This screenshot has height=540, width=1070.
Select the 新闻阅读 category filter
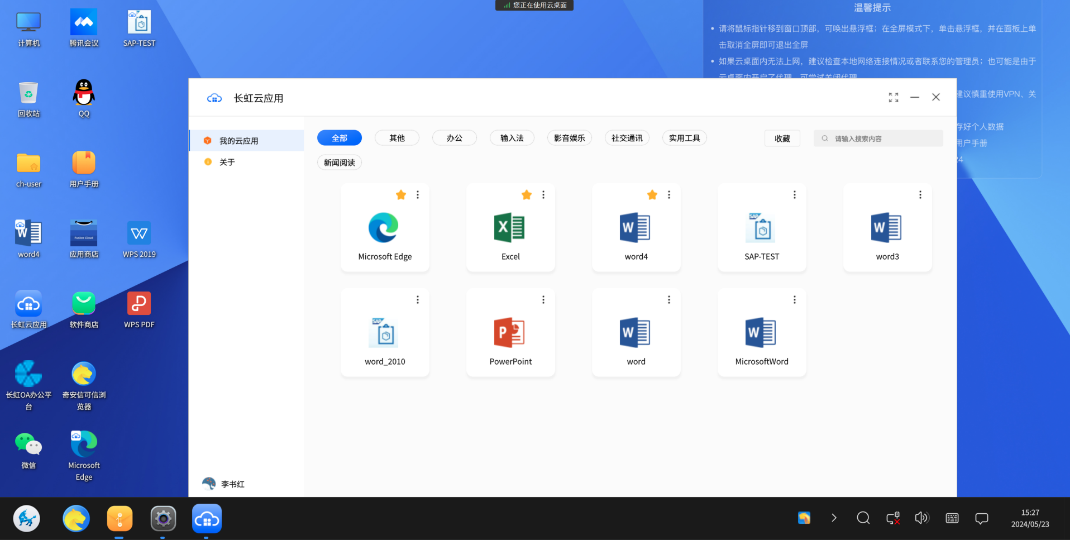(339, 162)
